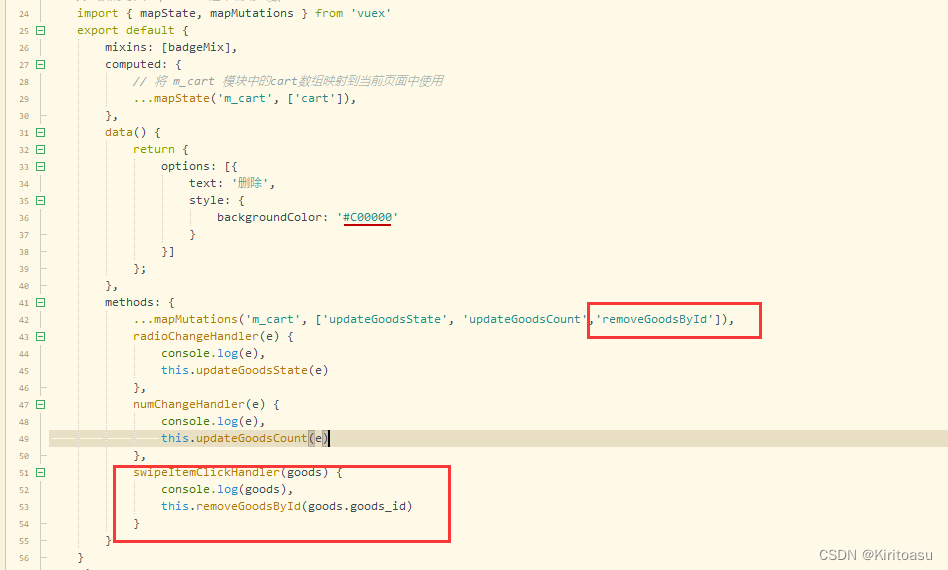
Task: Click console.log(goods) on line 52
Action: (x=224, y=490)
